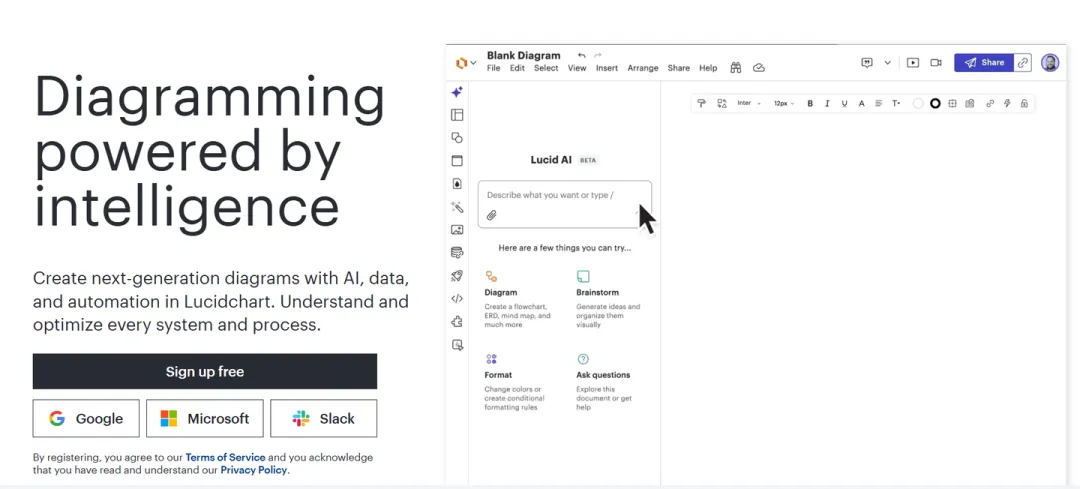Sign up with Slack button

(324, 418)
